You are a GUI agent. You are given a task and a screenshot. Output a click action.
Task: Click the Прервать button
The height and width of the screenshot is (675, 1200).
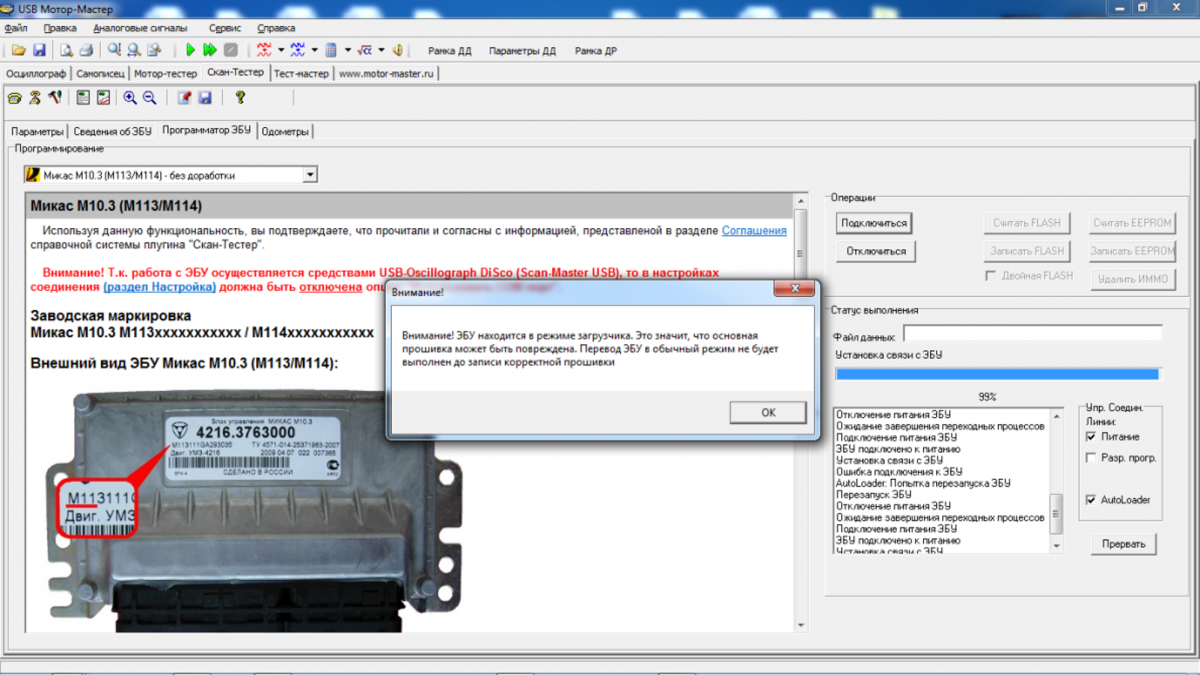coord(1124,544)
